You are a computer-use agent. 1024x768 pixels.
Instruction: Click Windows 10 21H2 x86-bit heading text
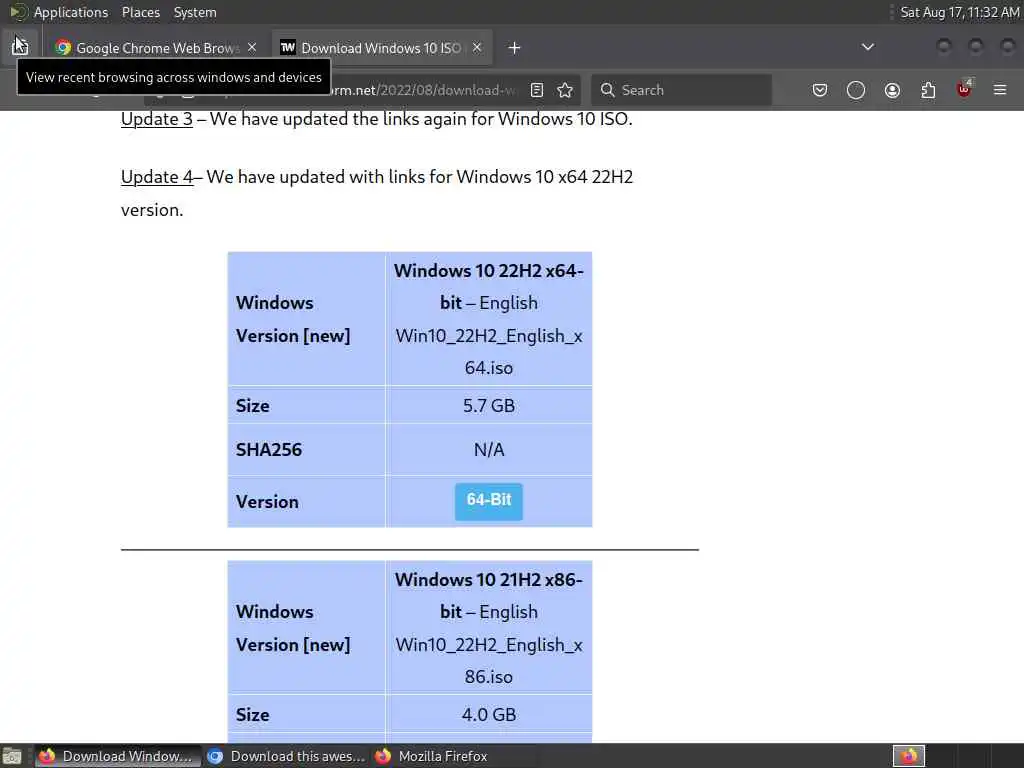coord(489,596)
